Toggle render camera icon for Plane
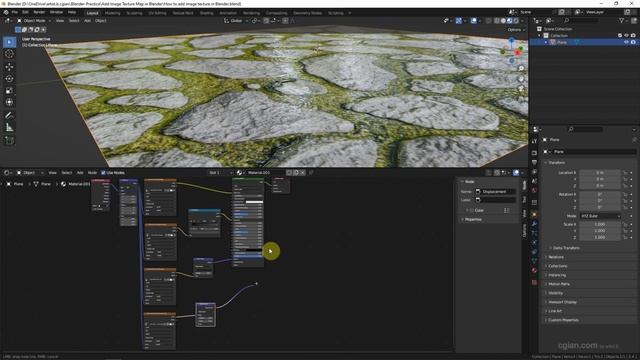Viewport: 640px width, 360px height. pos(633,42)
